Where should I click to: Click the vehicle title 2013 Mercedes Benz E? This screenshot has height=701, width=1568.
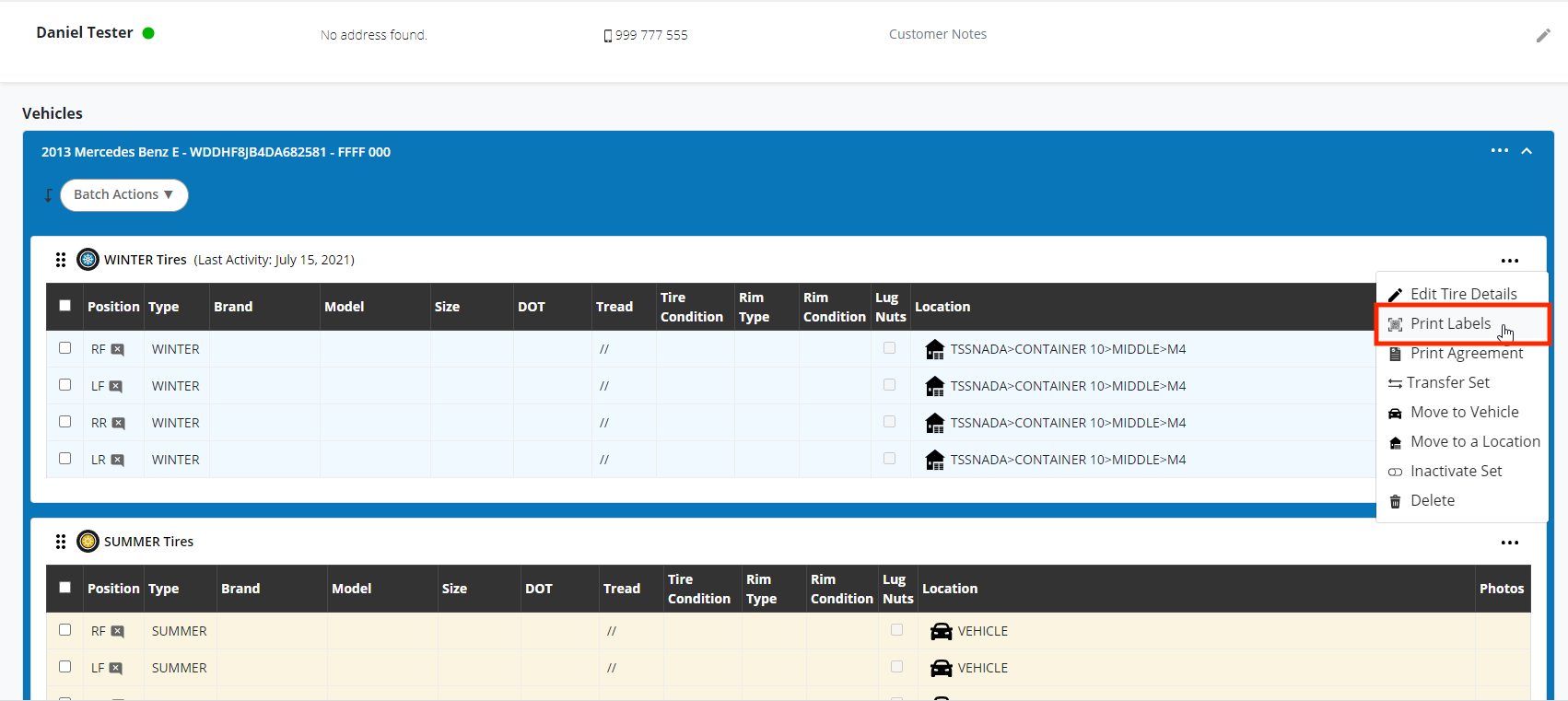(216, 152)
